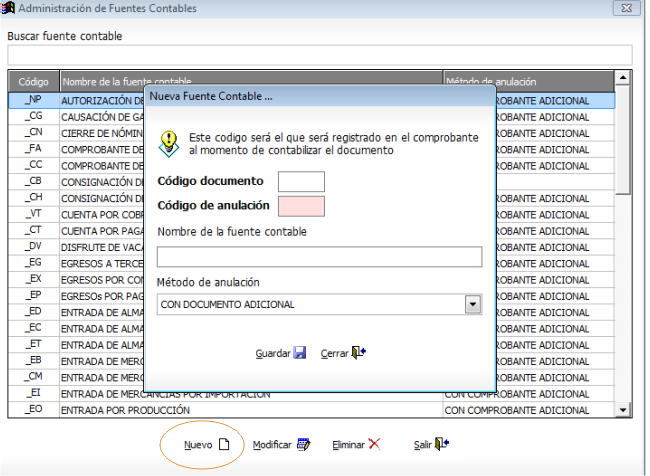The image size is (650, 476).
Task: Click the Código column header
Action: 34,82
